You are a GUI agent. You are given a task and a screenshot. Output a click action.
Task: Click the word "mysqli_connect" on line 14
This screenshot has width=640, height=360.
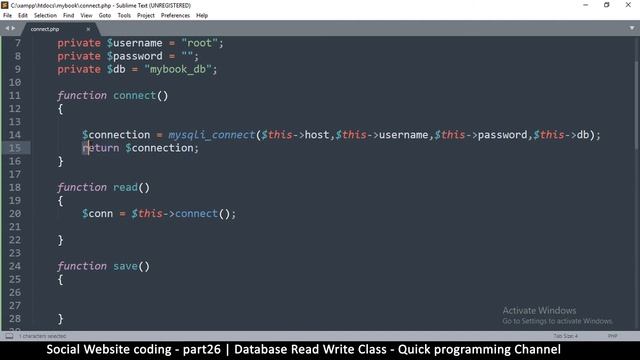[211, 135]
